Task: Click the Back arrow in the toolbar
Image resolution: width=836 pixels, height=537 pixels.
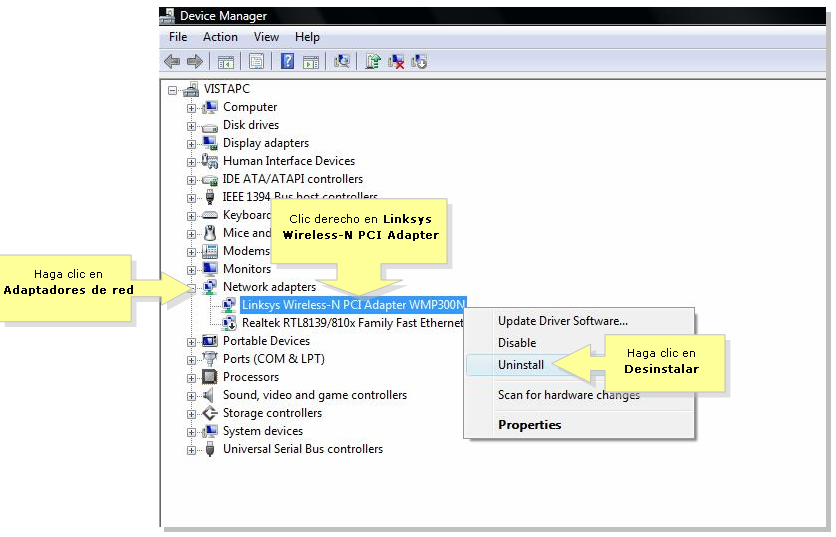Action: [172, 62]
